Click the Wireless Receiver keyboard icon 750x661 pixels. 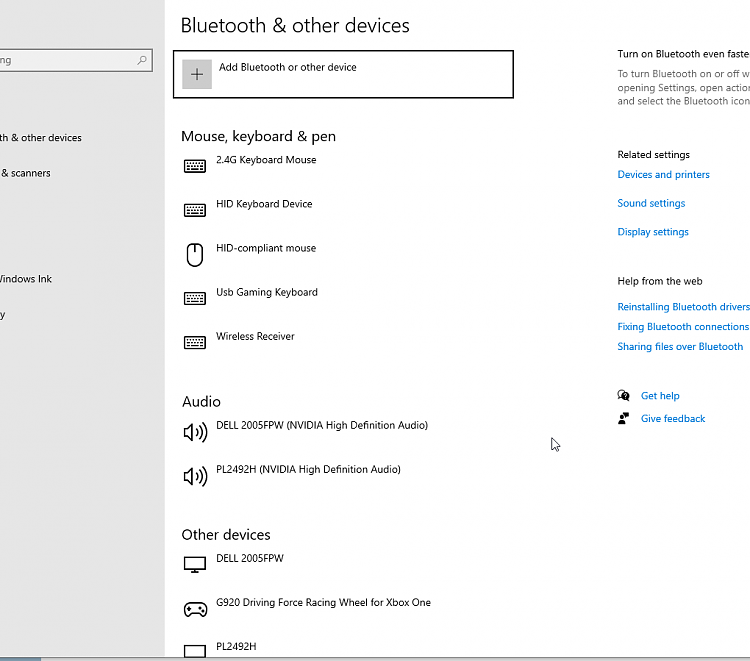click(x=195, y=342)
